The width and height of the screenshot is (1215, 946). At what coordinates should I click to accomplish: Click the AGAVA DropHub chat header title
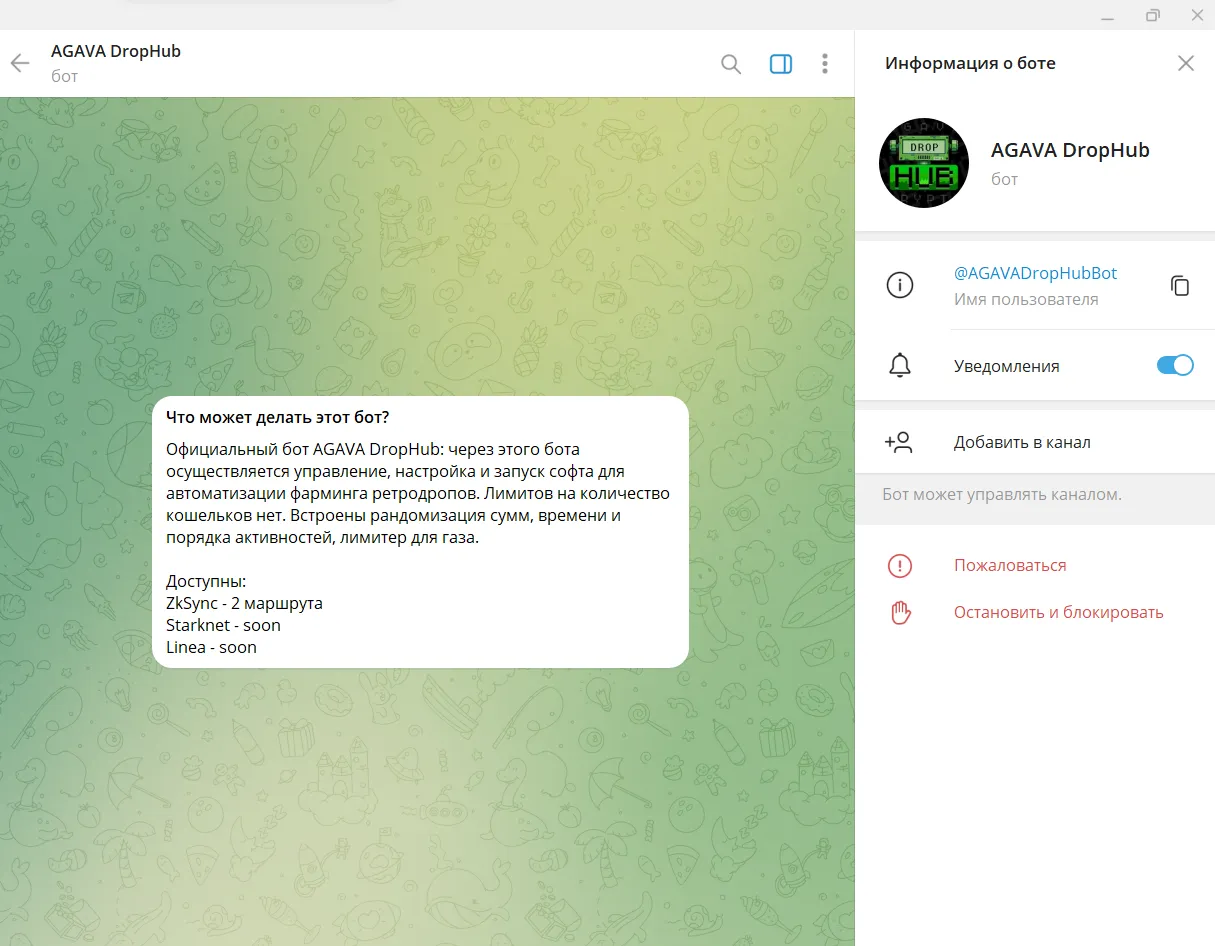[116, 51]
